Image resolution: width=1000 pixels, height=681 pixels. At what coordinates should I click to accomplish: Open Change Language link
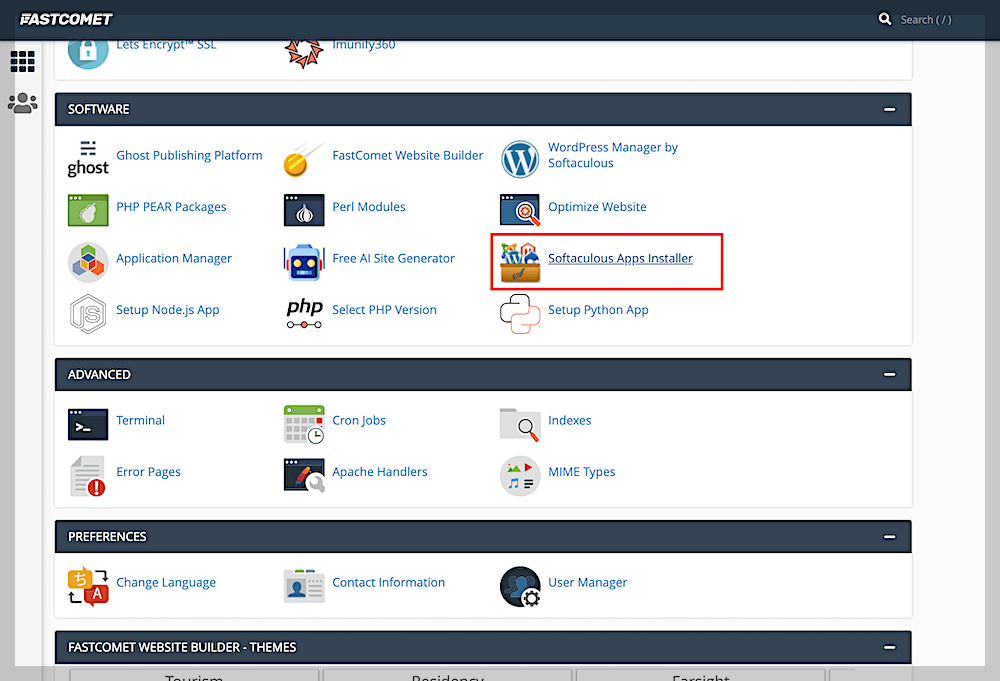pos(166,583)
